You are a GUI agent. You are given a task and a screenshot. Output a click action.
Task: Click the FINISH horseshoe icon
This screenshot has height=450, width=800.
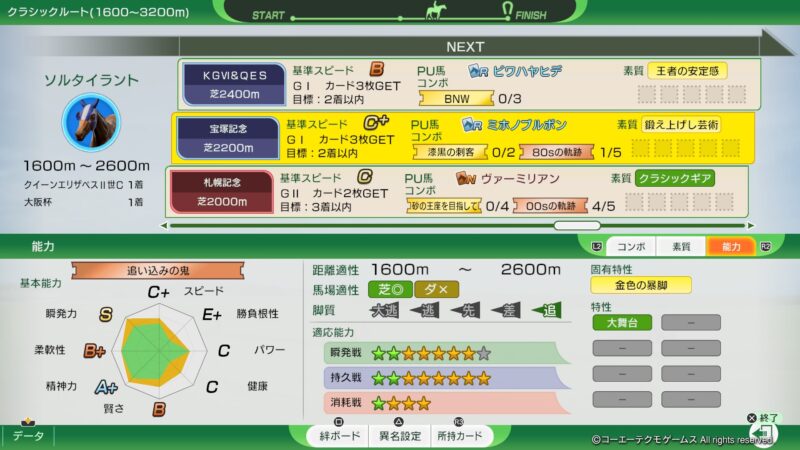[x=507, y=9]
